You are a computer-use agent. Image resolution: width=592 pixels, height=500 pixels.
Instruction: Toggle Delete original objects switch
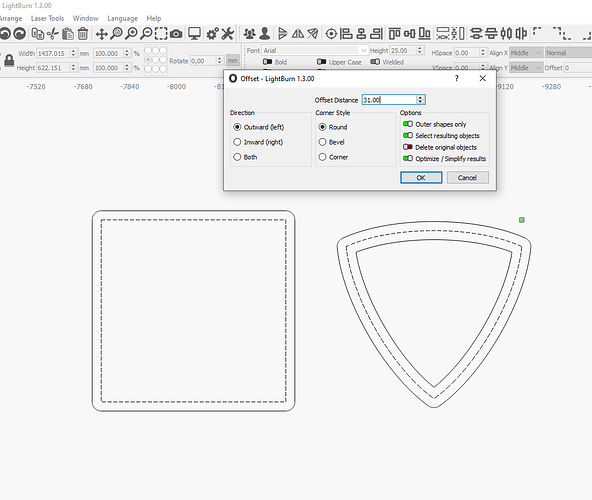(x=408, y=147)
